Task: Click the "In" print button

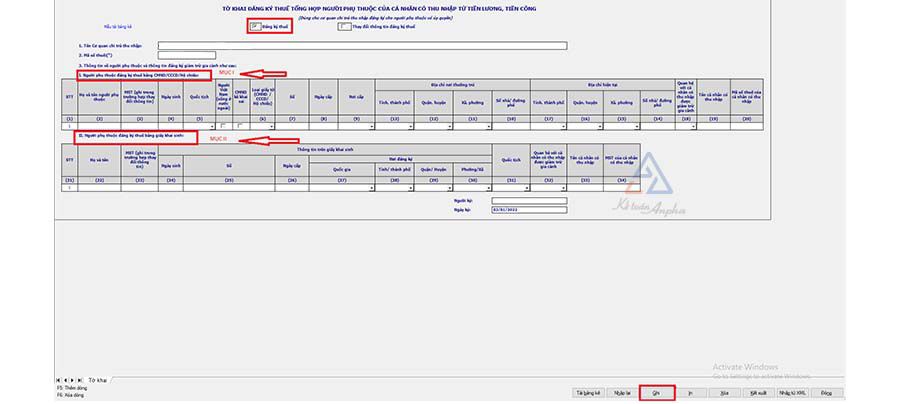Action: [691, 393]
